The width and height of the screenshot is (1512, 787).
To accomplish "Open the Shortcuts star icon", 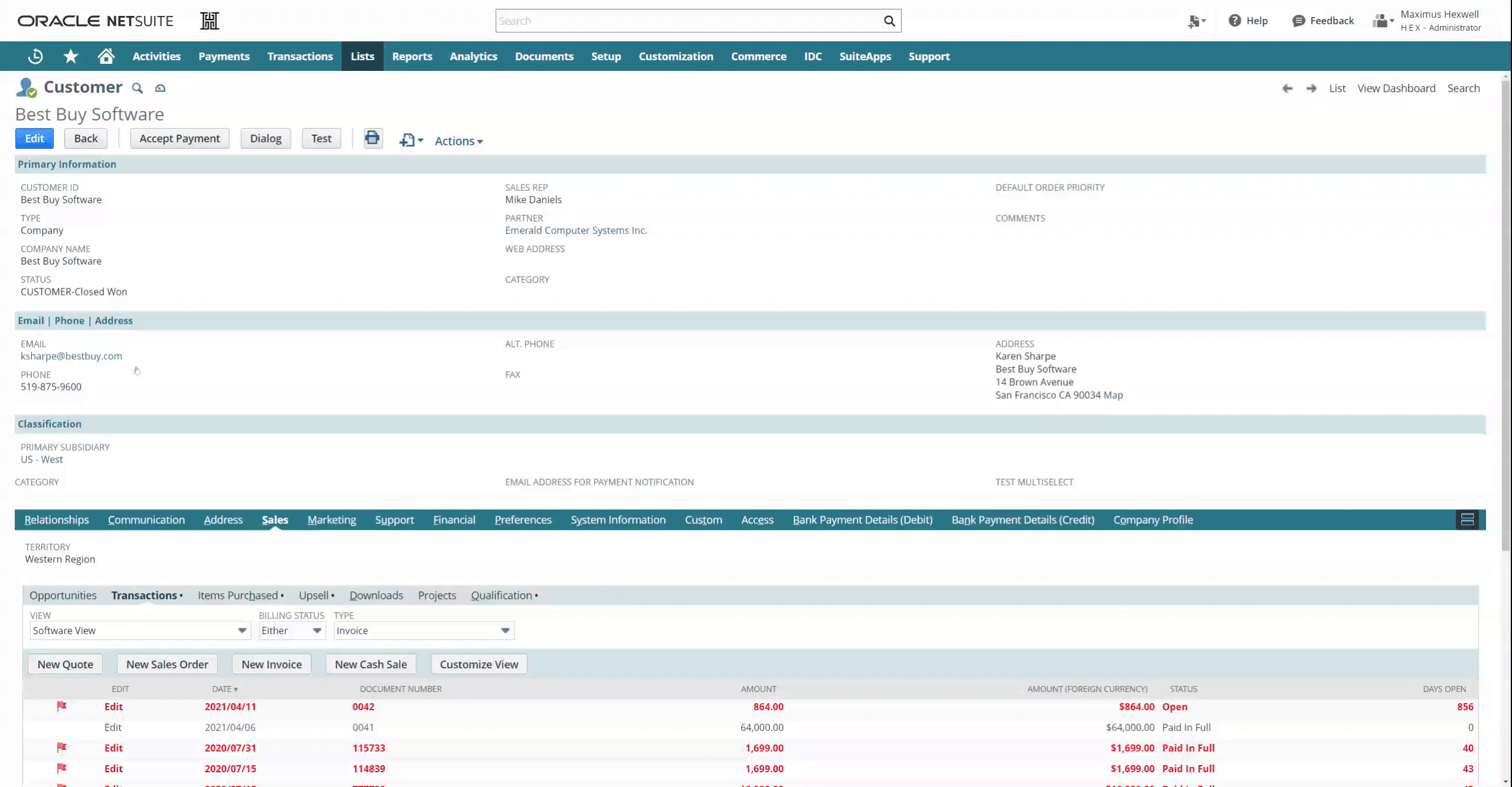I will pyautogui.click(x=71, y=56).
